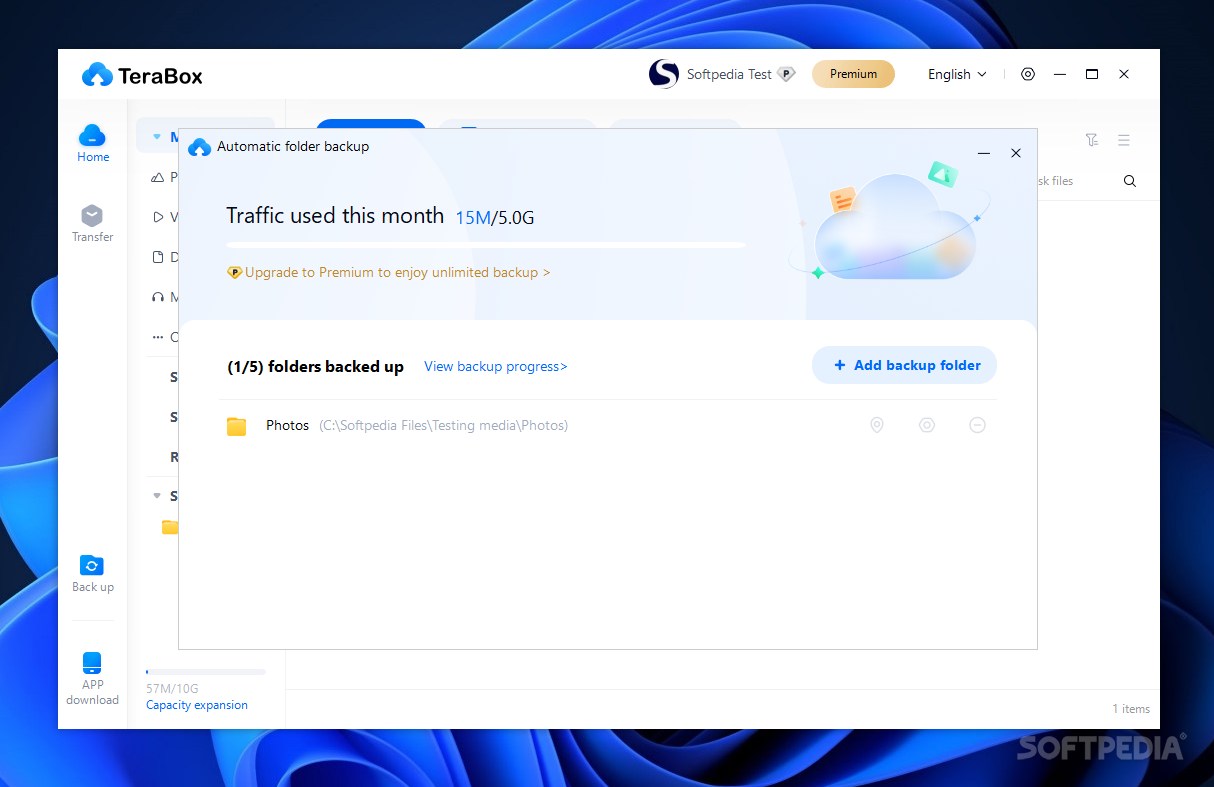
Task: Open the filter icon in the main window
Action: 1092,140
